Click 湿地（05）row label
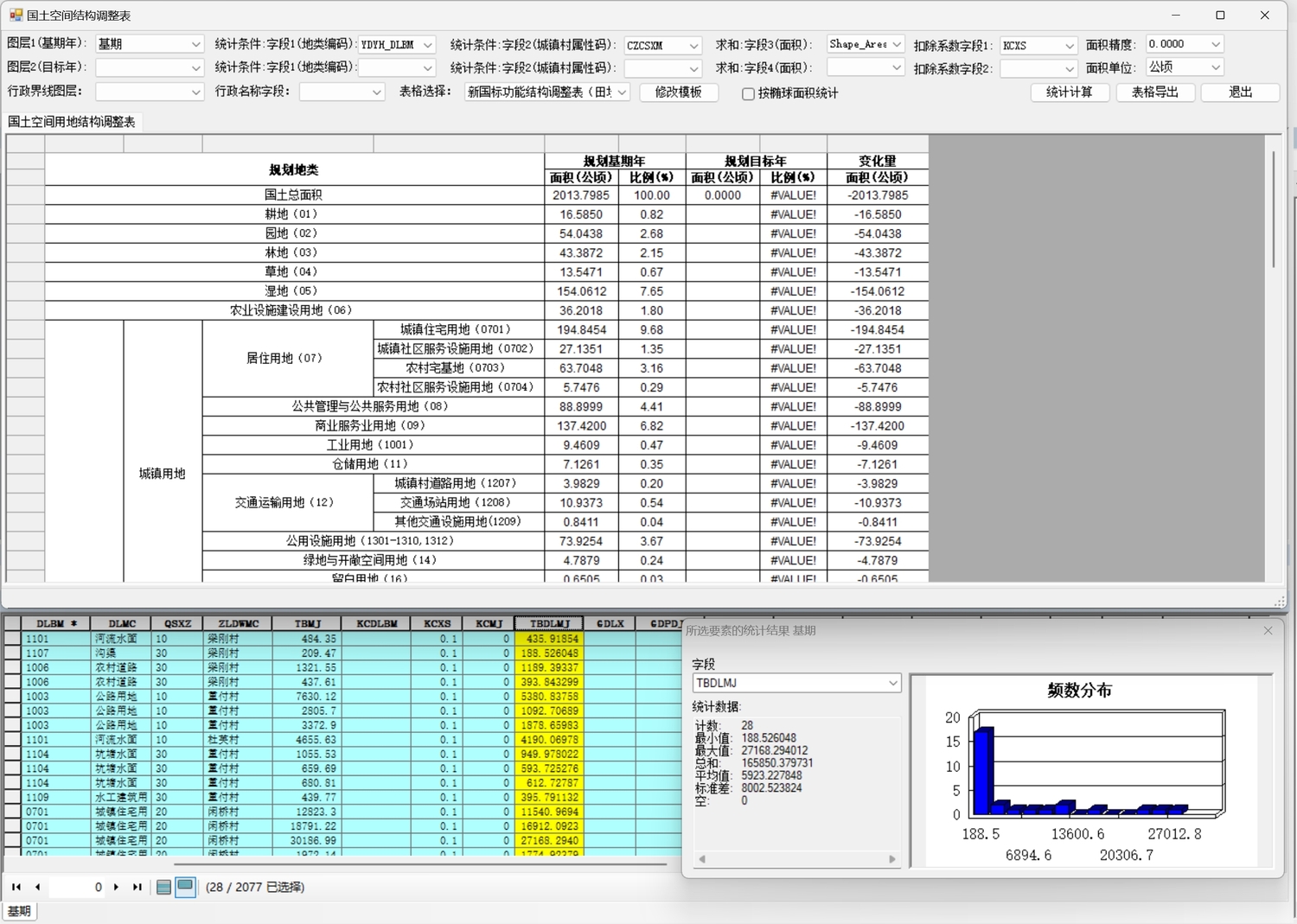 (294, 291)
